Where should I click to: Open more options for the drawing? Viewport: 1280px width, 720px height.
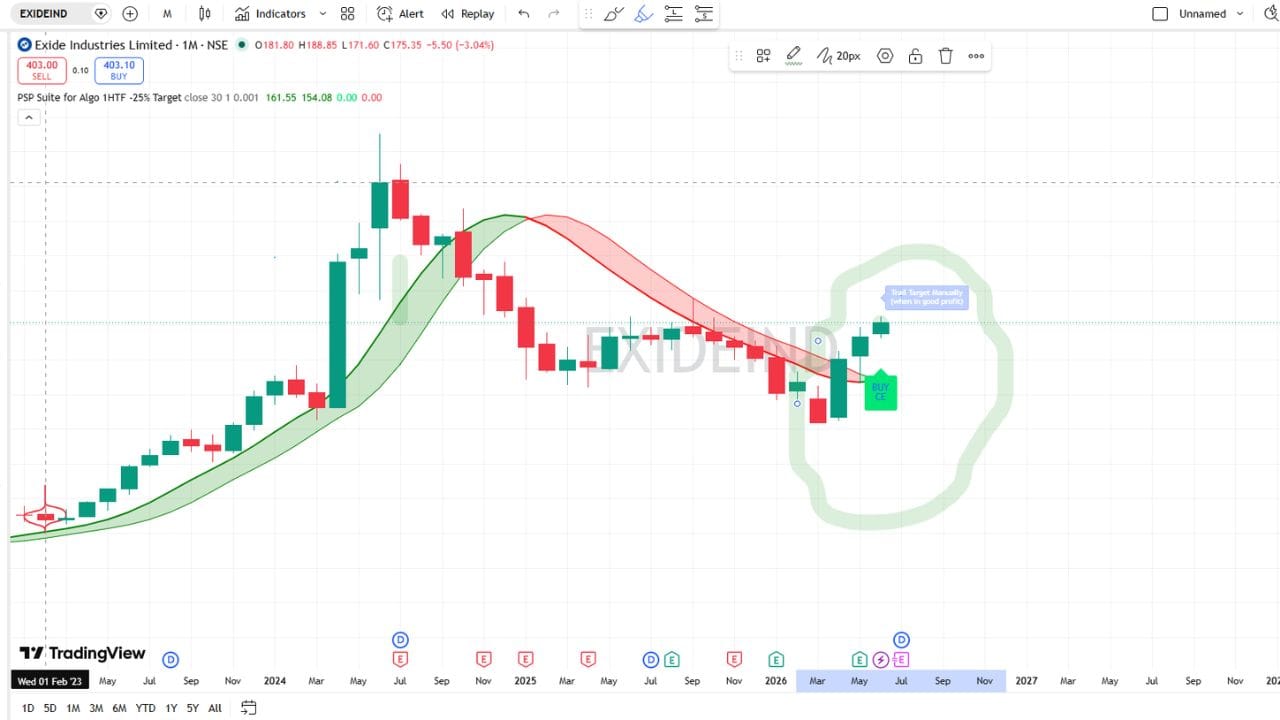tap(976, 56)
